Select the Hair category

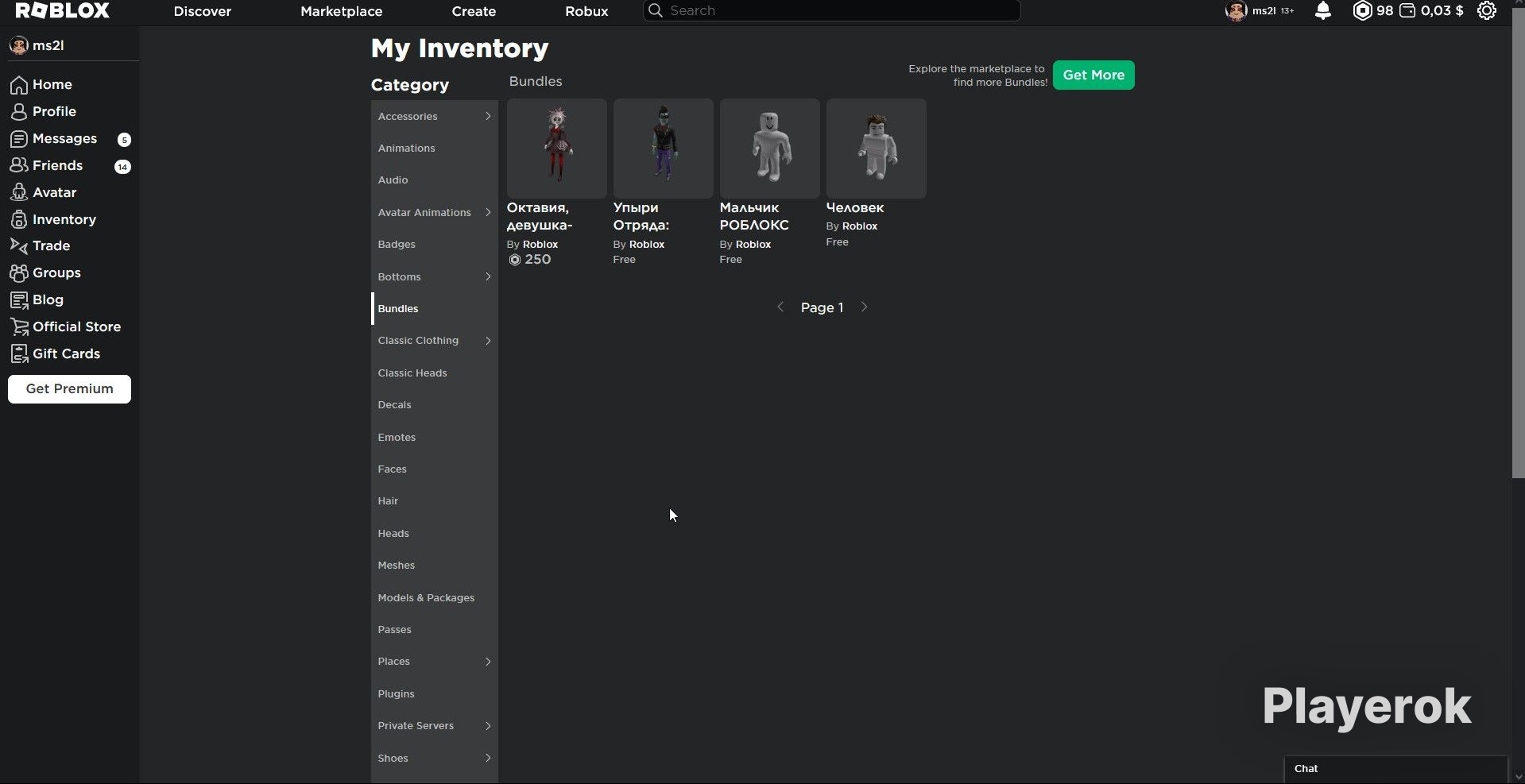click(435, 501)
